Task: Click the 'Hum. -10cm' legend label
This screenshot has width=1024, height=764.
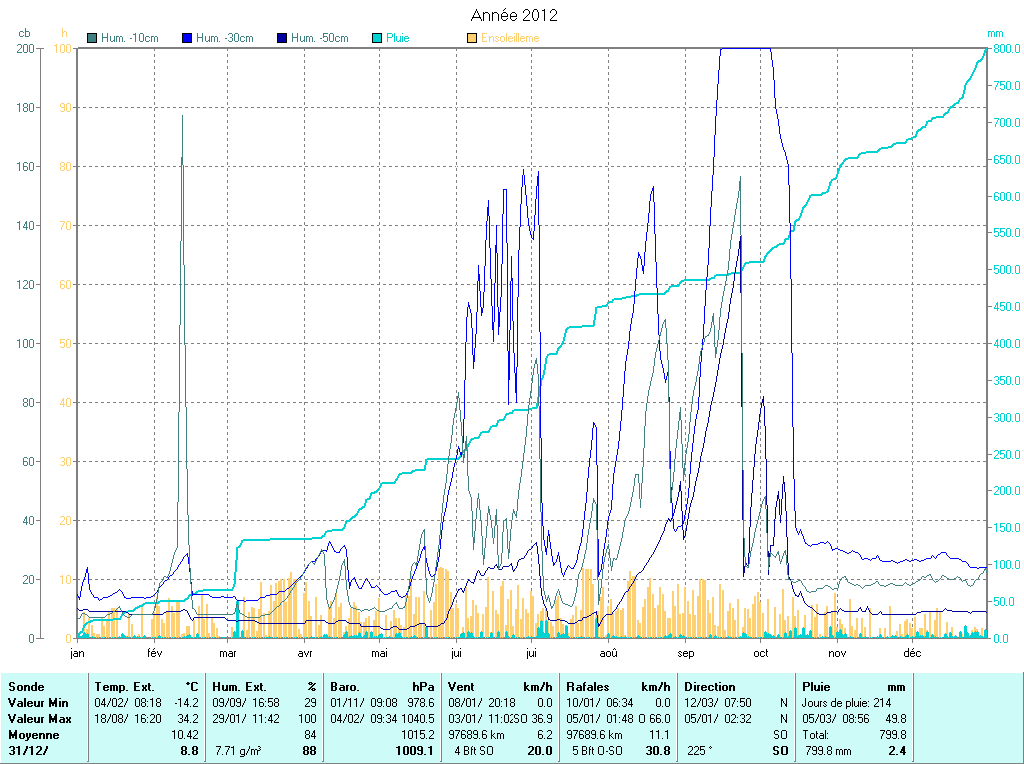Action: point(130,38)
